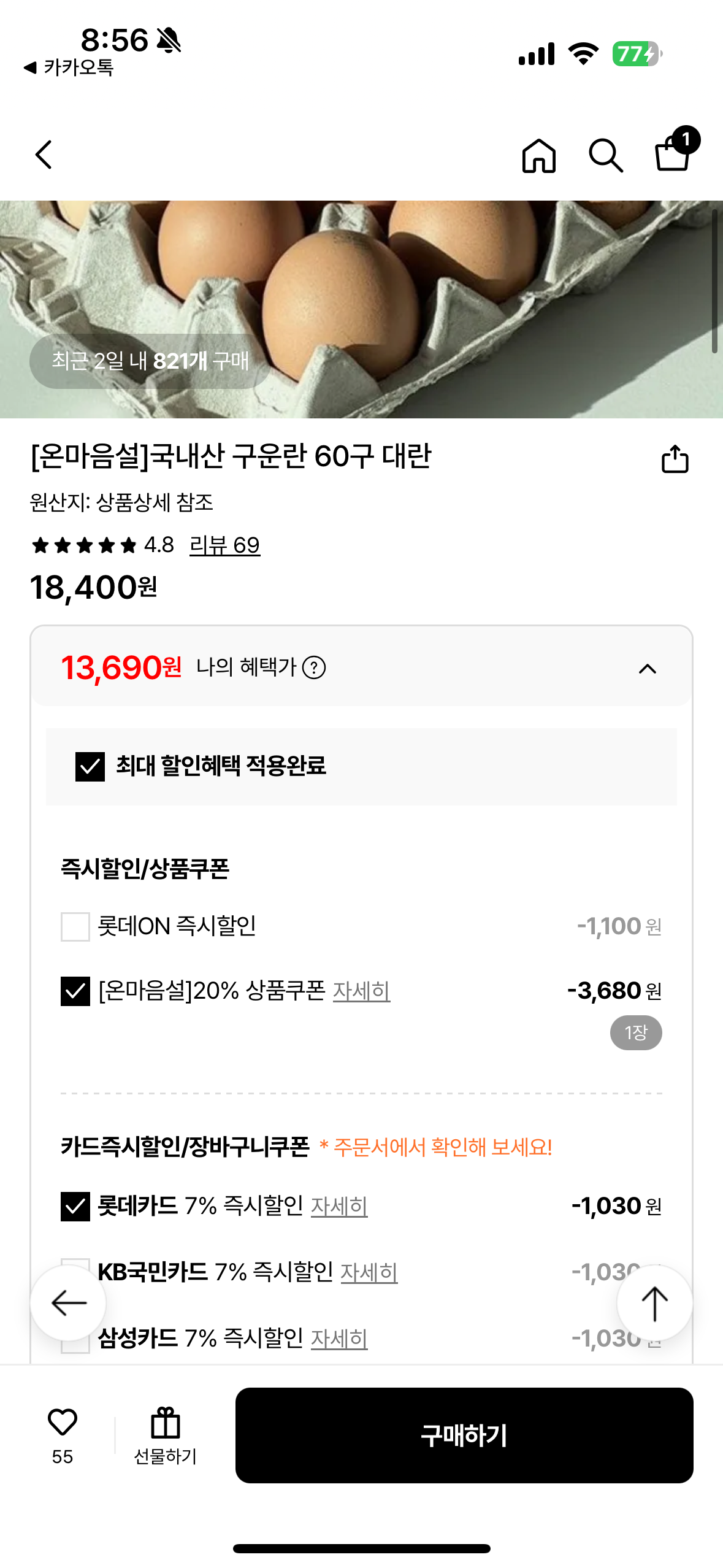Enable 롯데ON 즉시할인 checkbox
Viewport: 723px width, 1568px height.
coord(75,926)
